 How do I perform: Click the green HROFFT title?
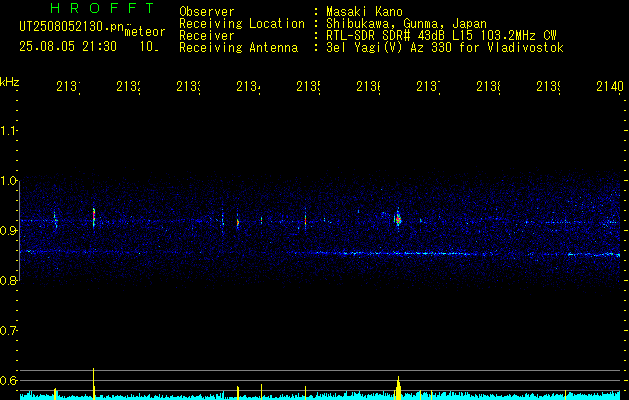tap(102, 8)
